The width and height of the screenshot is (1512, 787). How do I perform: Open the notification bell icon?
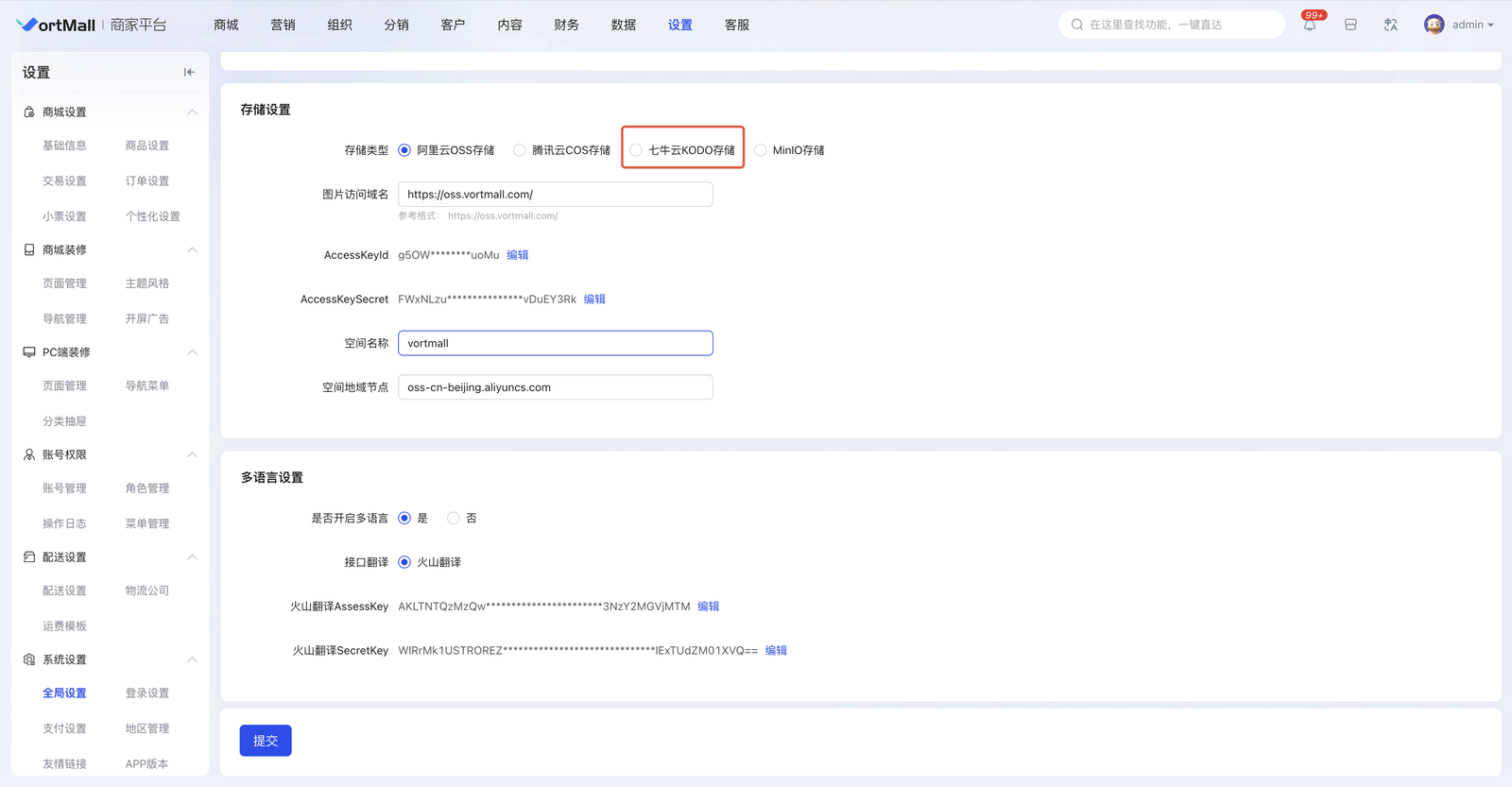(1310, 26)
